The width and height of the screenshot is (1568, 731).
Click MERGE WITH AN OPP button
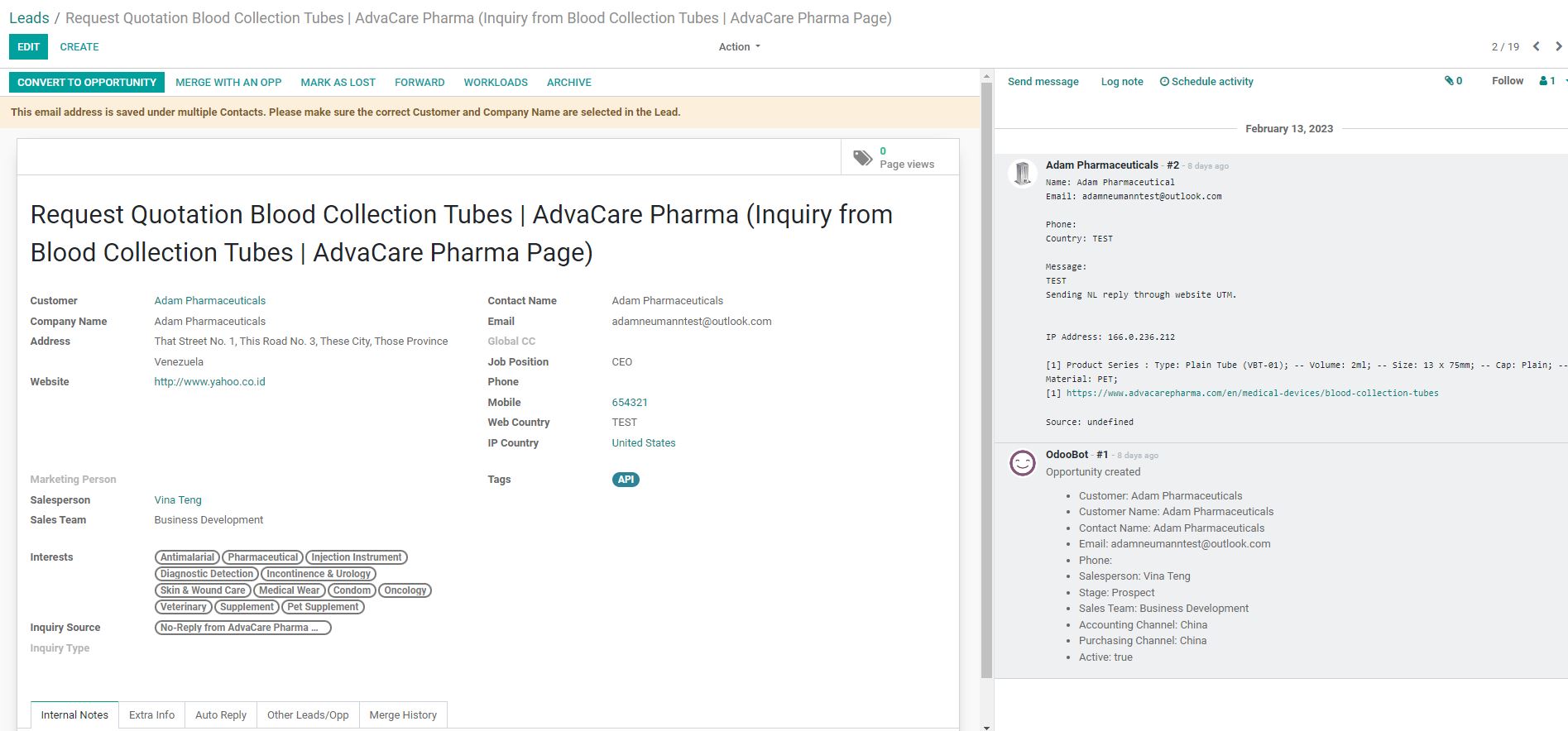click(228, 82)
